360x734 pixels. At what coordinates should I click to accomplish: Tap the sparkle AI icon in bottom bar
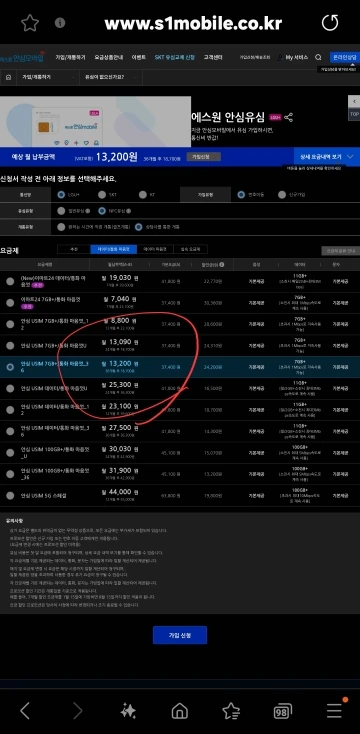coord(128,711)
